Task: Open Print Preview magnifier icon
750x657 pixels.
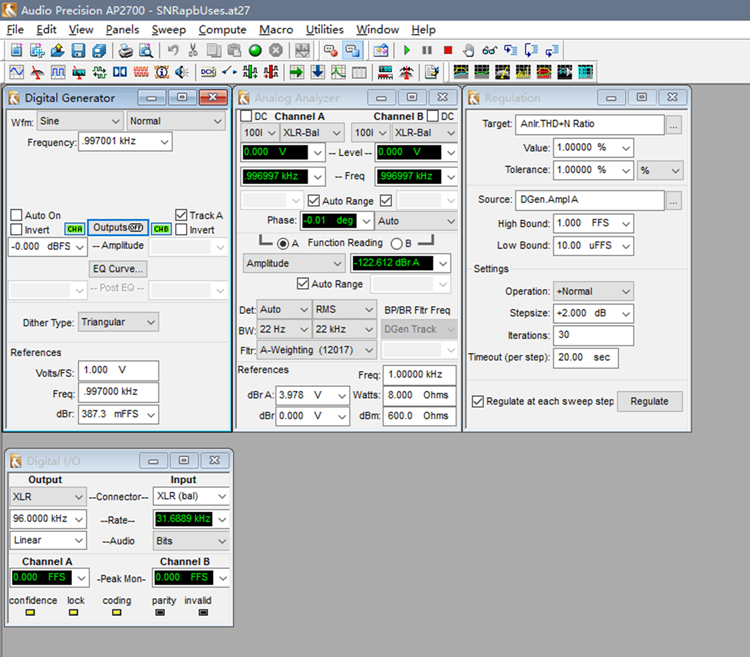Action: tap(146, 50)
